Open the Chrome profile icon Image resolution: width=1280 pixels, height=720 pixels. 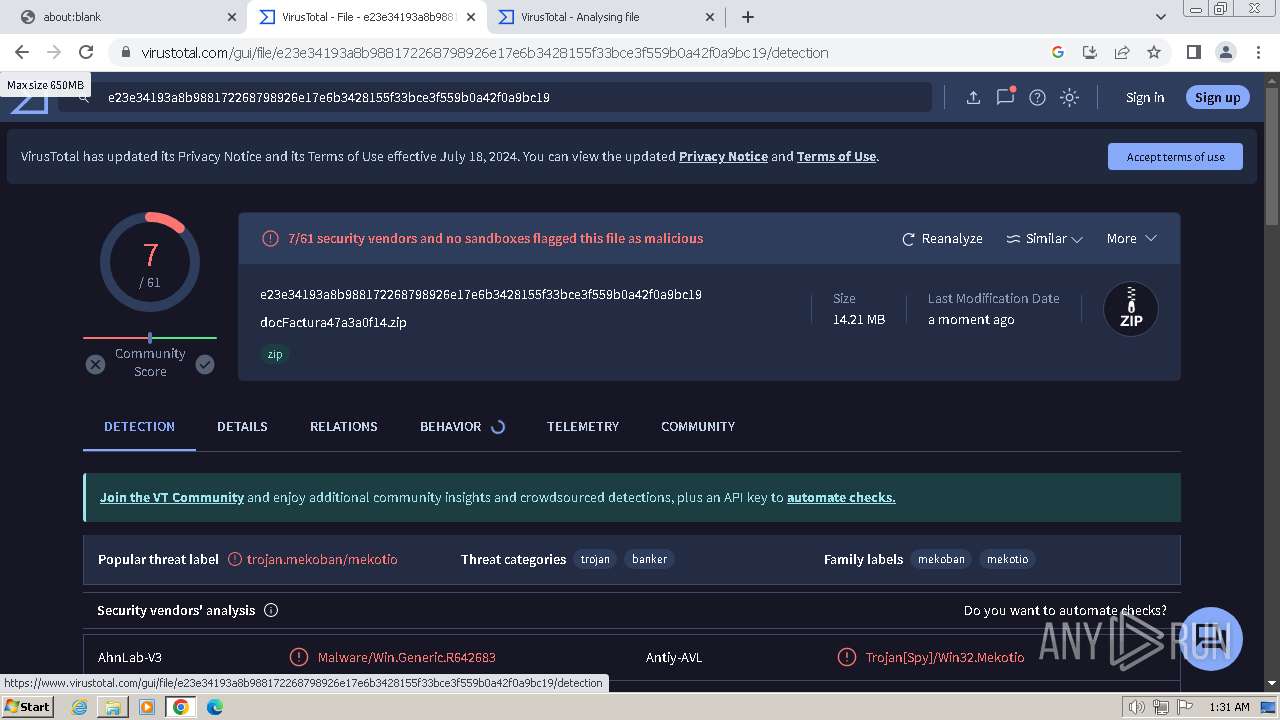pyautogui.click(x=1225, y=52)
